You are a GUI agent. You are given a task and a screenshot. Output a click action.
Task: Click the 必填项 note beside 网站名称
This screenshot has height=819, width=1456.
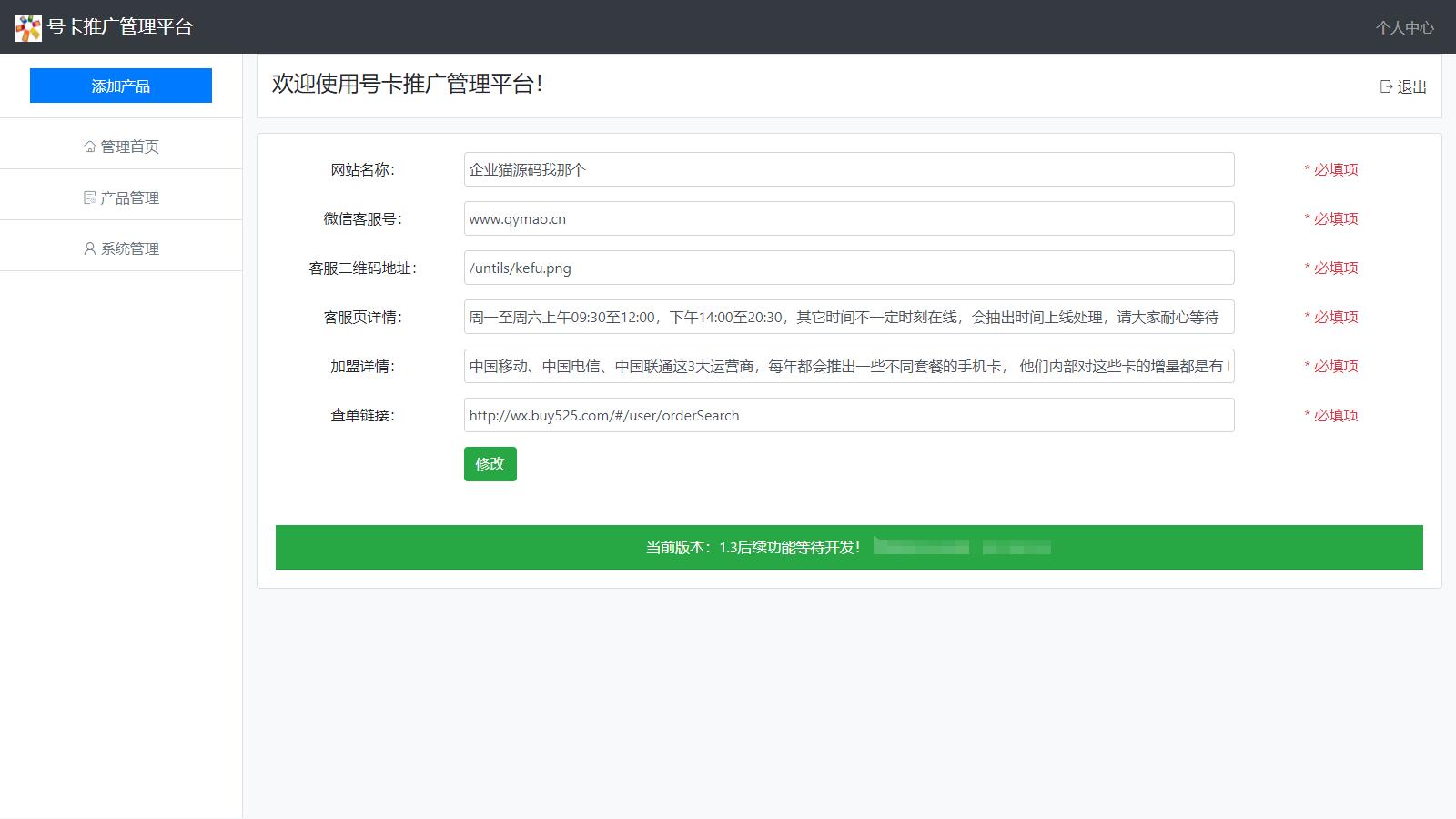pos(1331,169)
